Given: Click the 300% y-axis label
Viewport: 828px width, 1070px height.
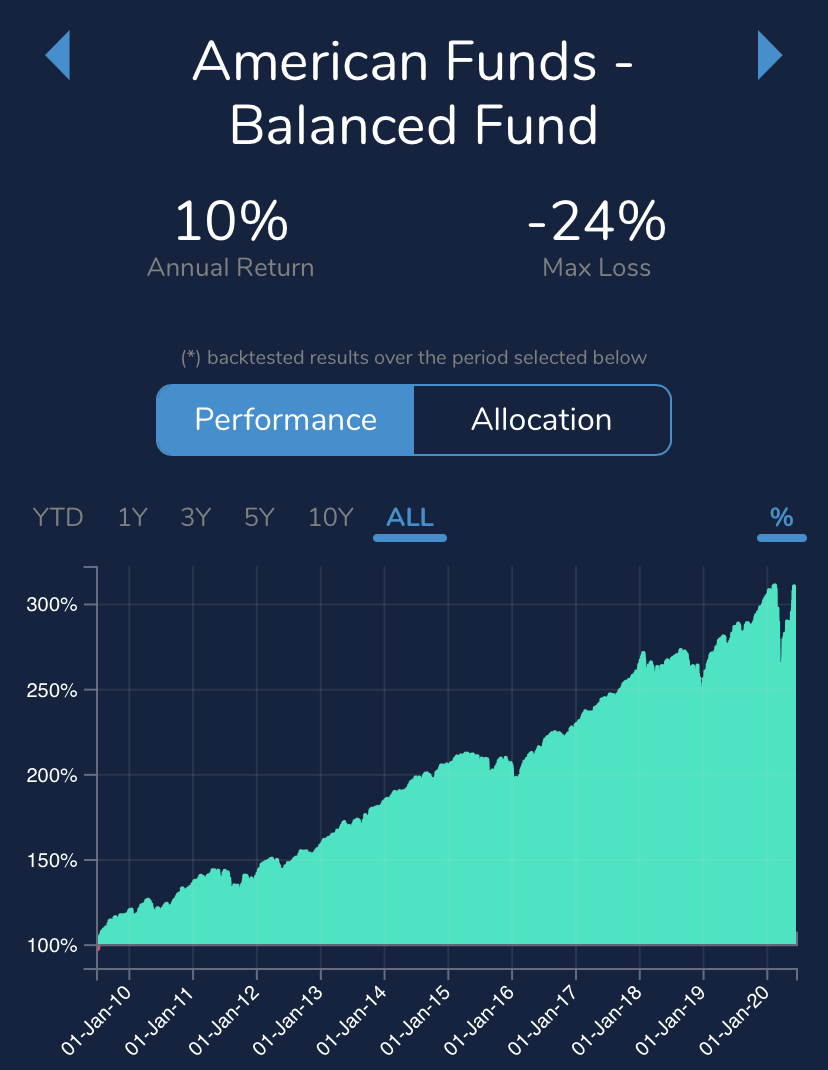Looking at the screenshot, I should click(52, 605).
